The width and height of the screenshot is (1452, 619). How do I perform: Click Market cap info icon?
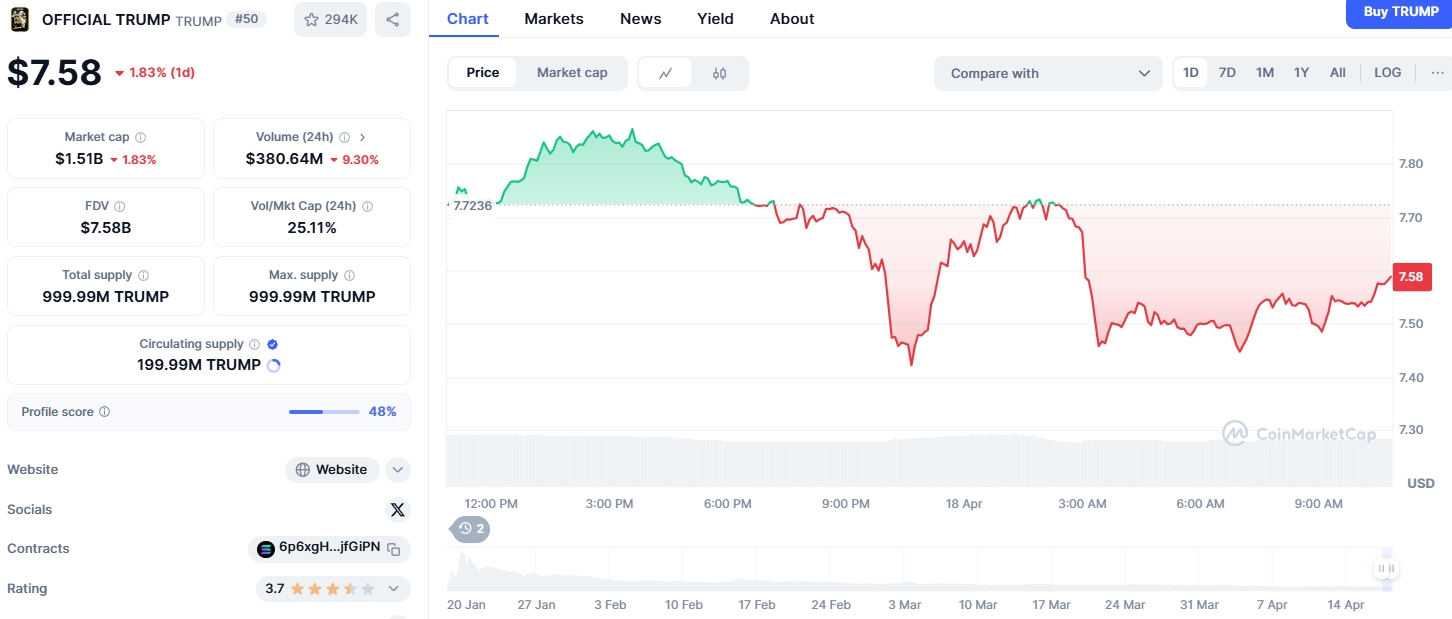click(x=140, y=137)
